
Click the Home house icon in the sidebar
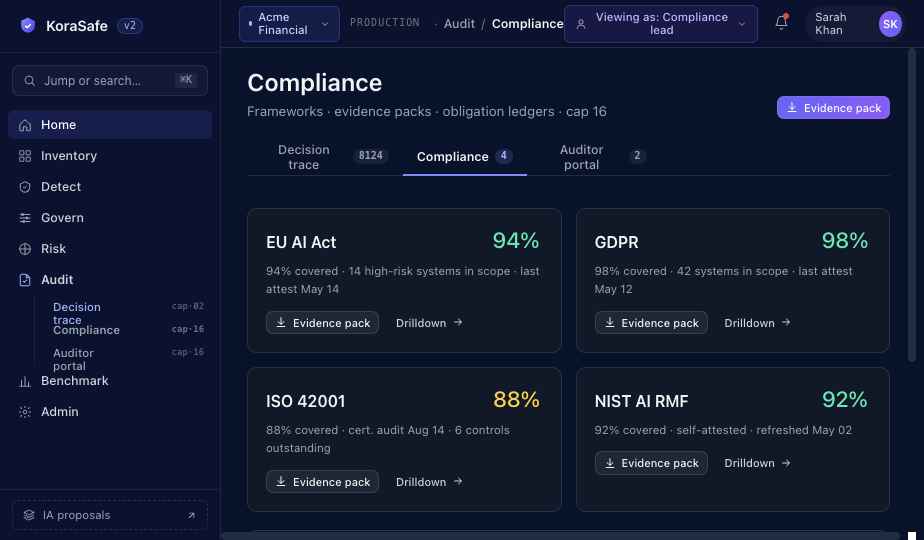click(x=25, y=125)
